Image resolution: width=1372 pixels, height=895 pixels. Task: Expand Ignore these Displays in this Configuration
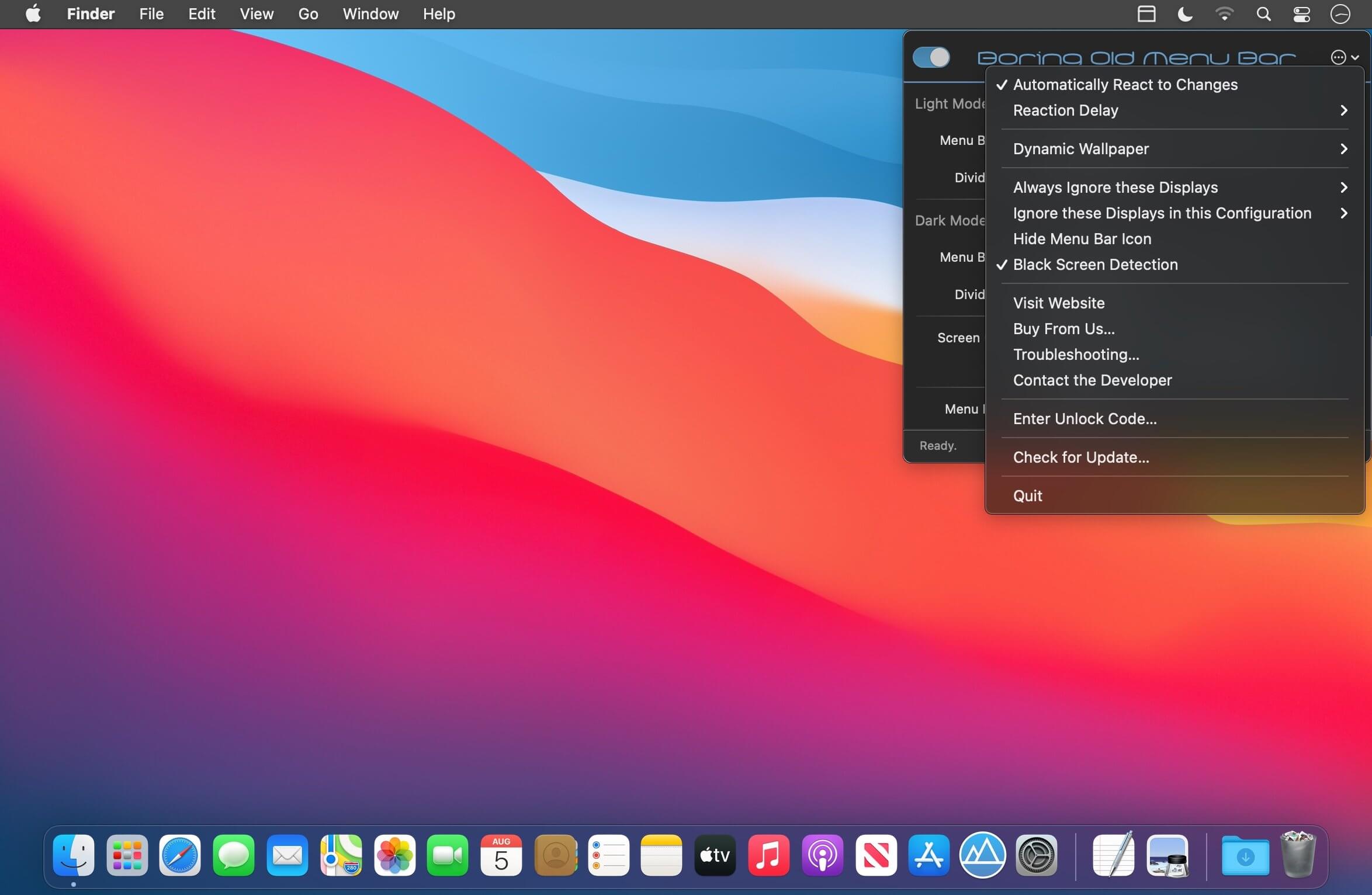coord(1175,213)
